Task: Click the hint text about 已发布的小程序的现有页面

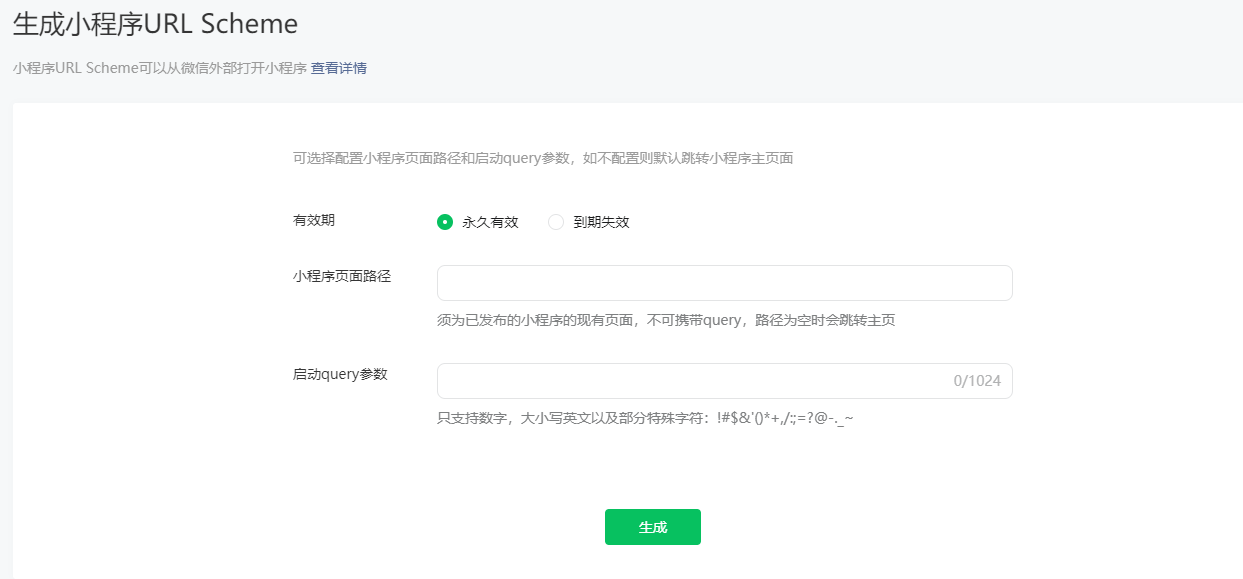Action: point(666,321)
